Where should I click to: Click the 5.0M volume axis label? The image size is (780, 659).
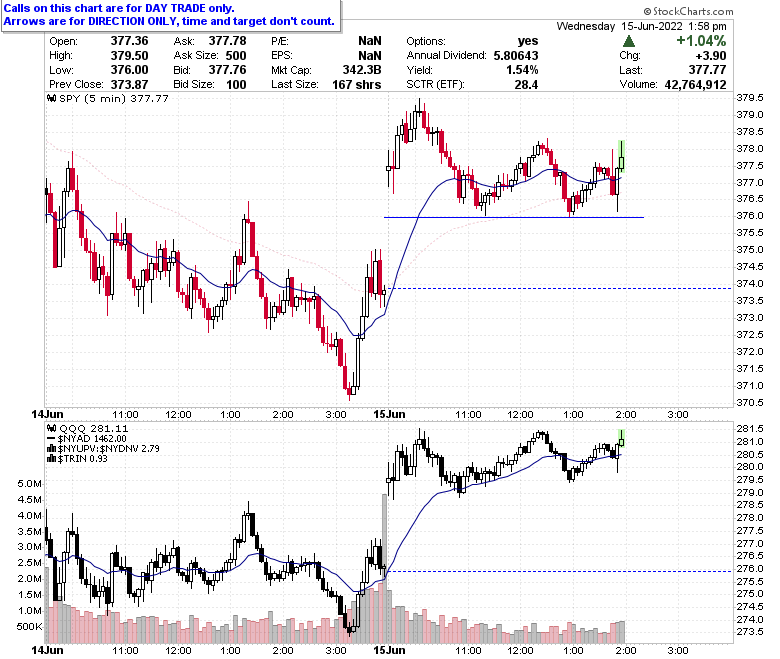[x=29, y=484]
